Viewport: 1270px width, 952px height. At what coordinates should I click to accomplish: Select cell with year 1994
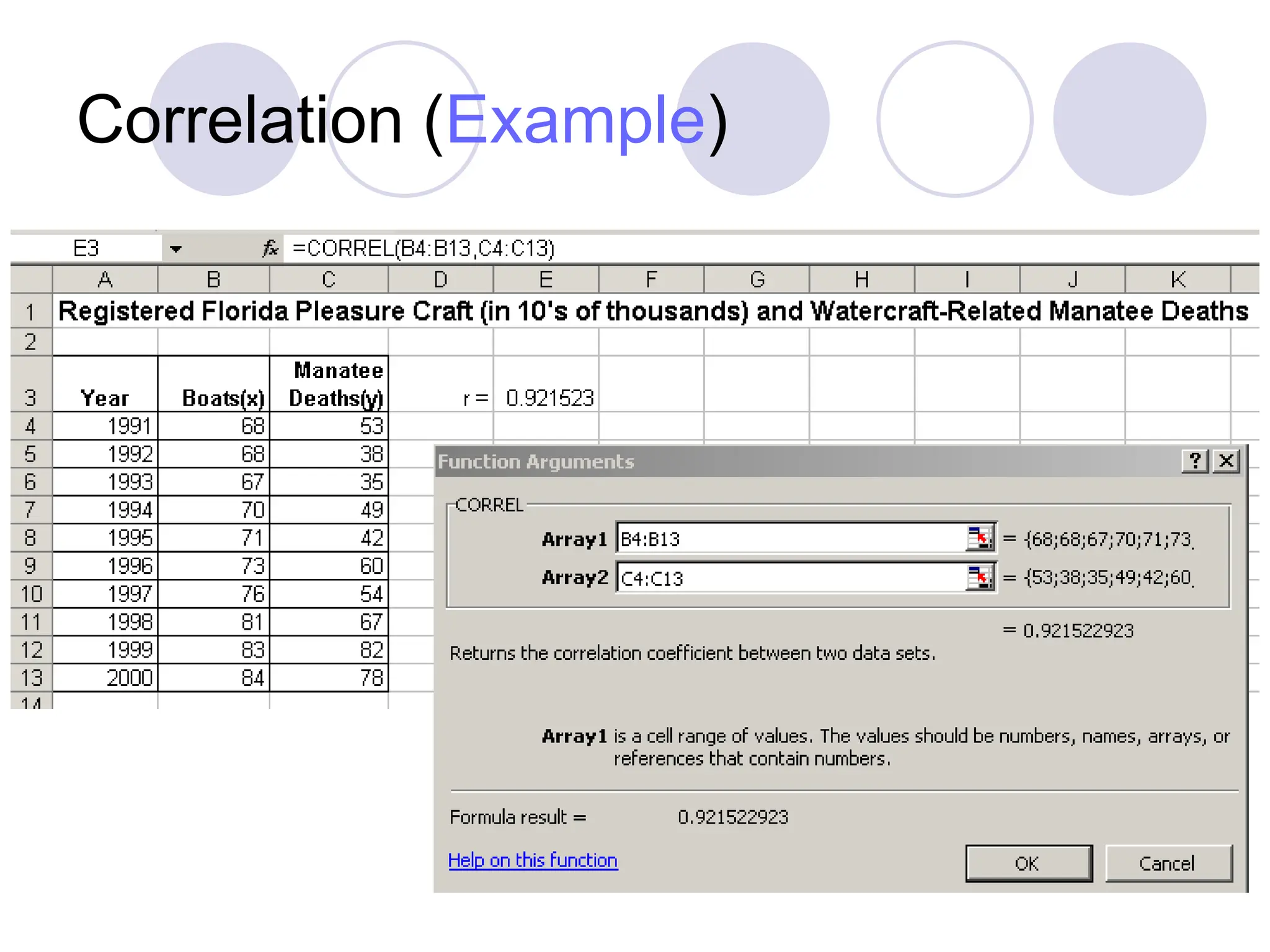(x=105, y=510)
